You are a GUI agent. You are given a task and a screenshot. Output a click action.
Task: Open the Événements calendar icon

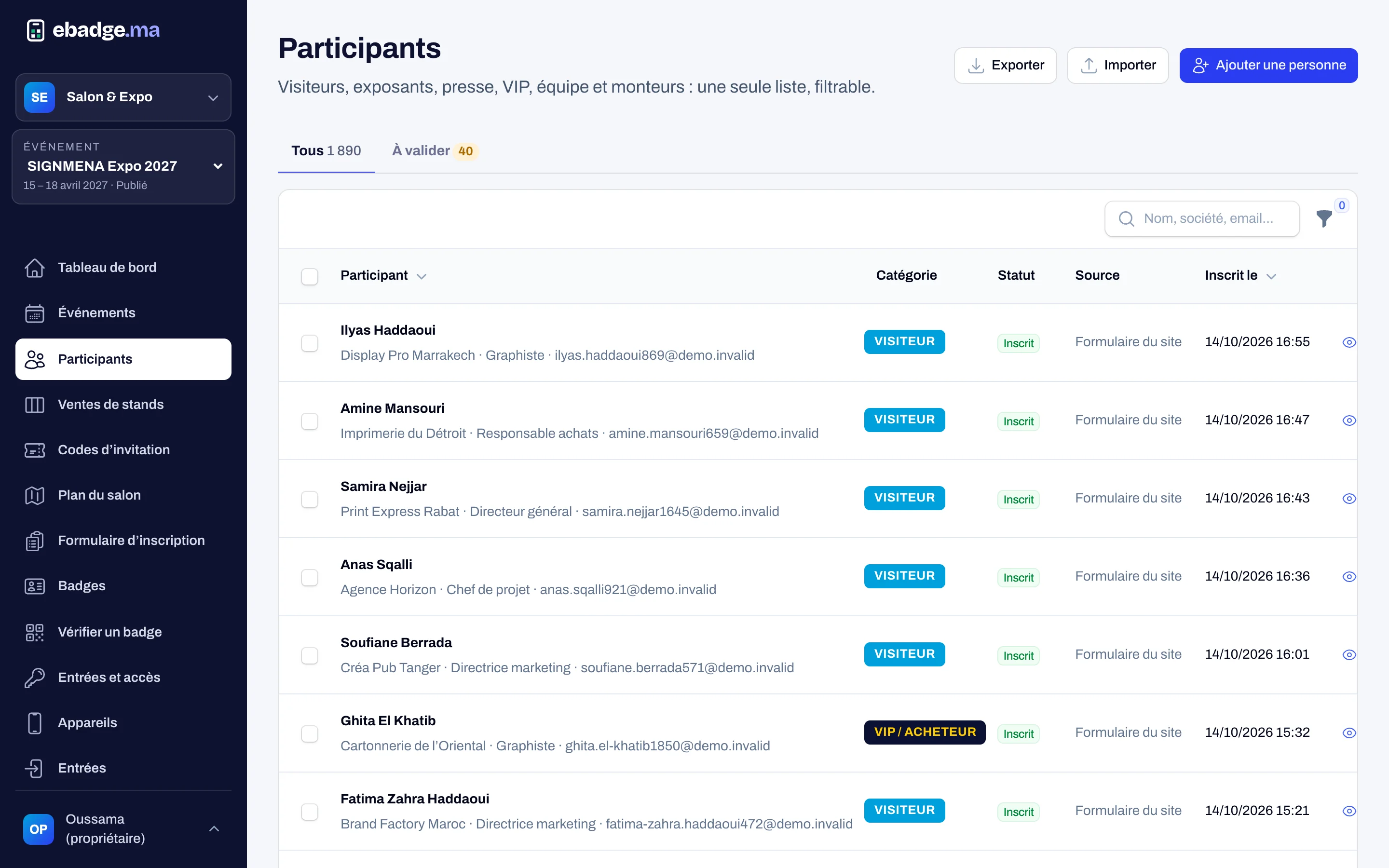coord(34,313)
